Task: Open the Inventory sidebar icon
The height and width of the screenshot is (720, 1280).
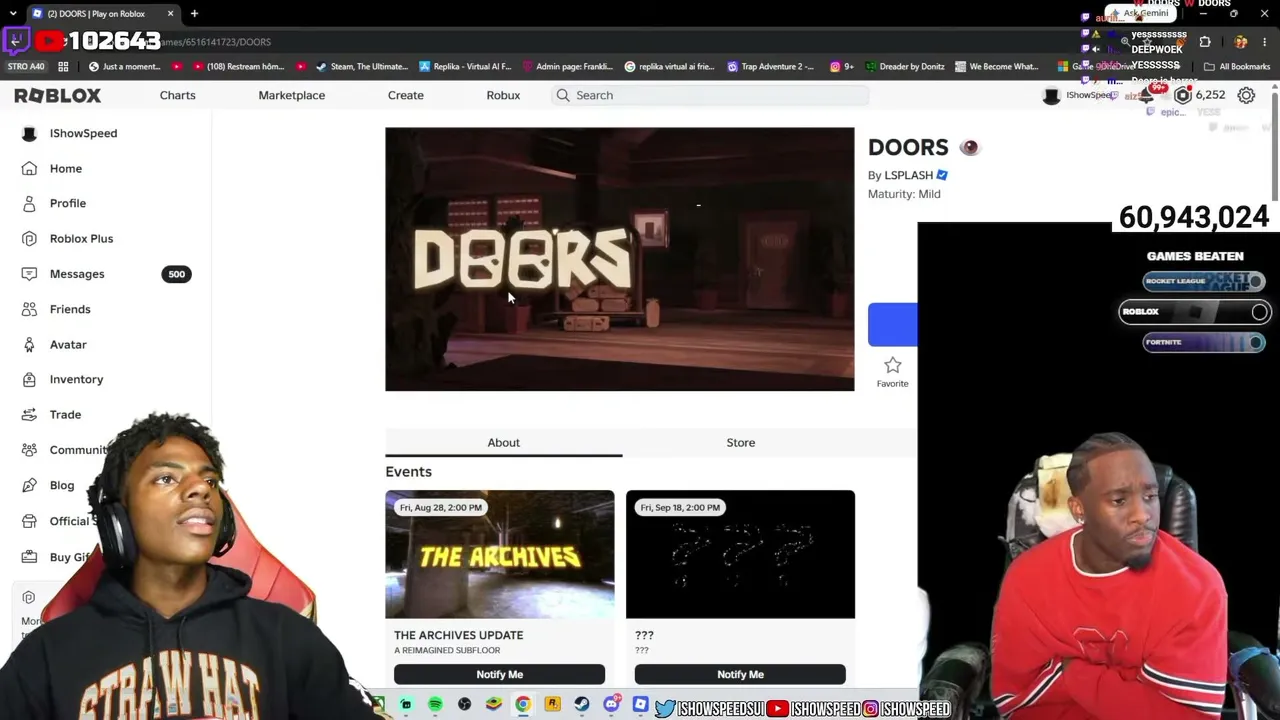Action: [29, 380]
